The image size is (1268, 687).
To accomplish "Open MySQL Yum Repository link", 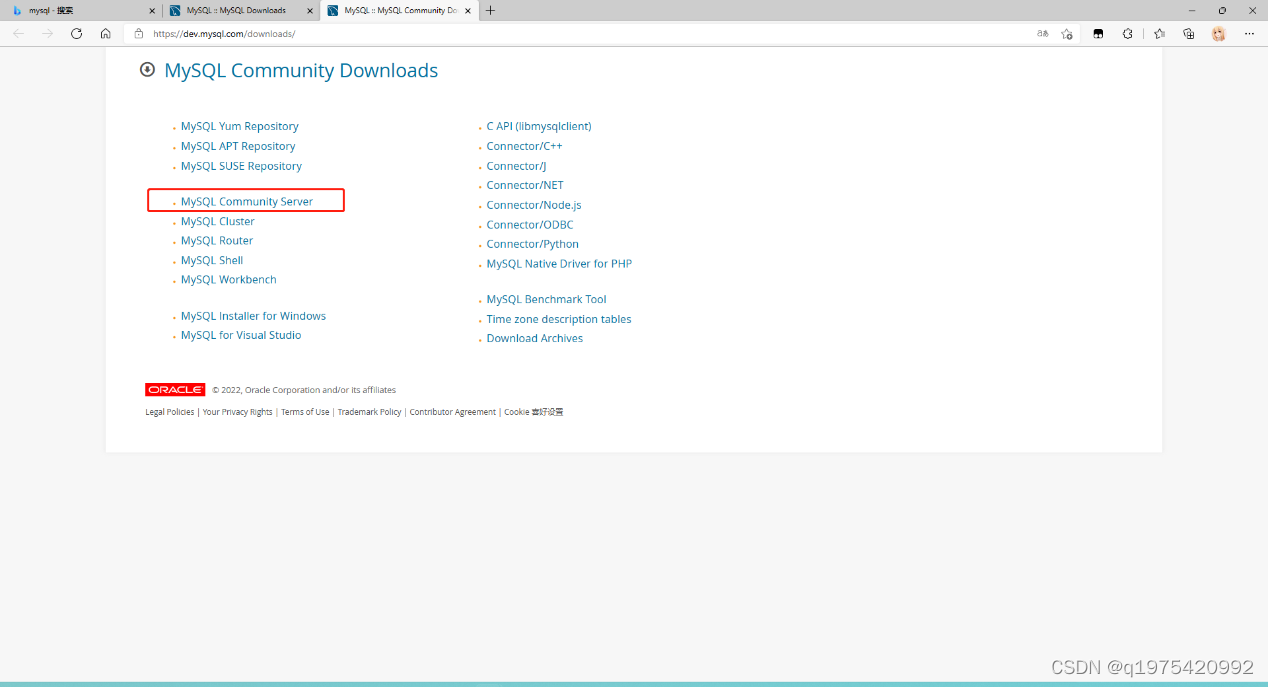I will (x=240, y=126).
